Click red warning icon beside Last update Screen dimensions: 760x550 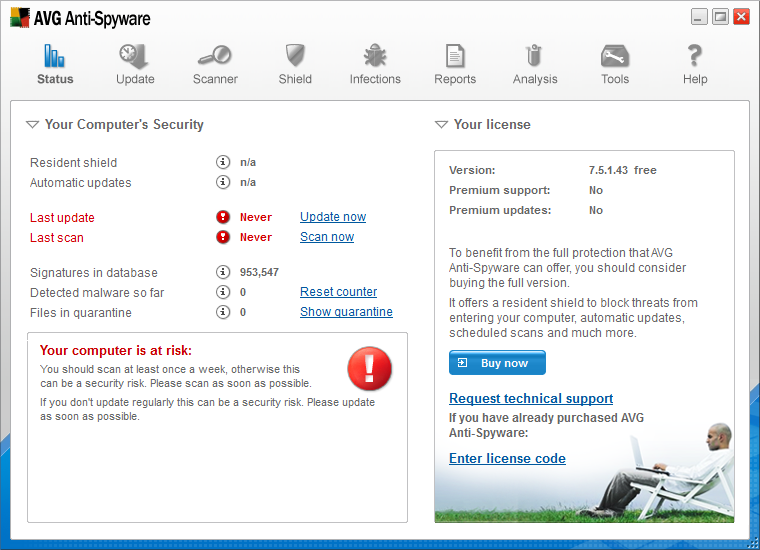[x=223, y=217]
